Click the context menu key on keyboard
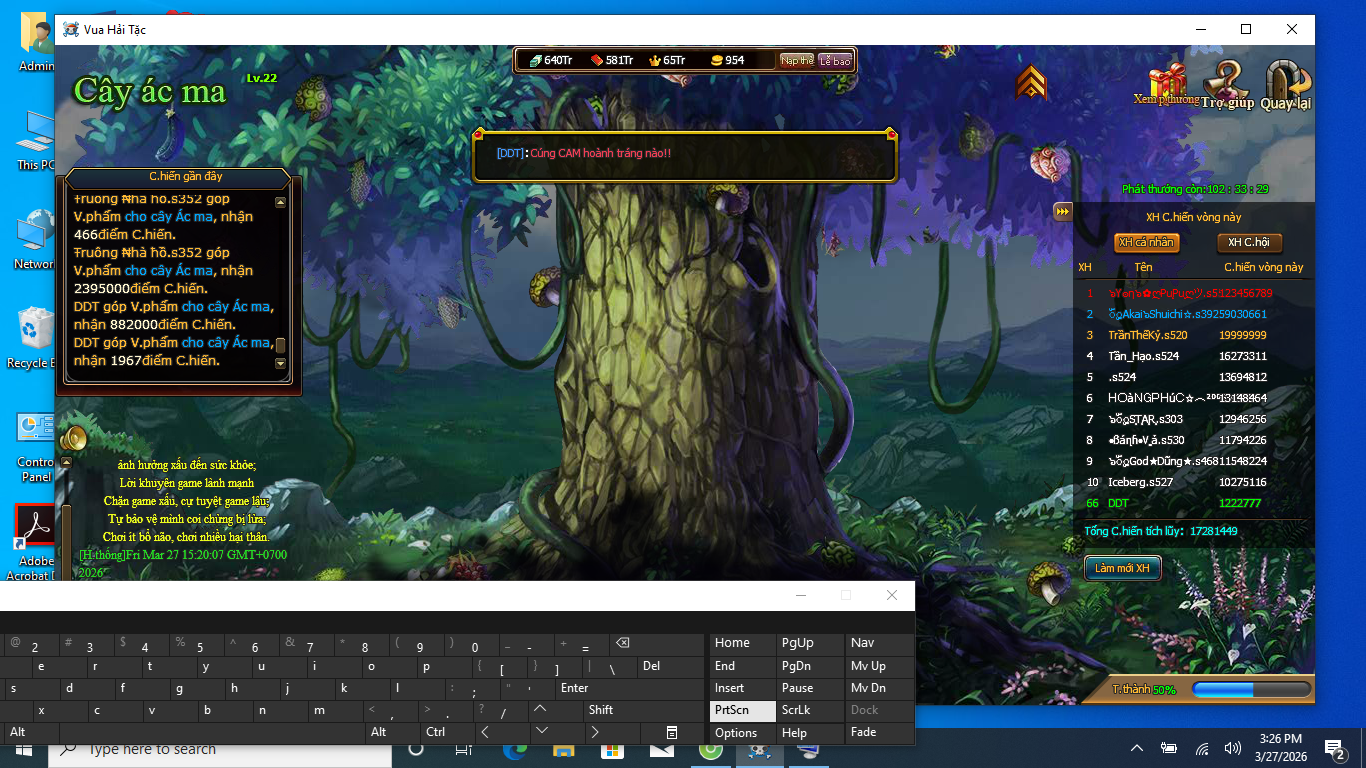Viewport: 1366px width, 768px height. 672,733
